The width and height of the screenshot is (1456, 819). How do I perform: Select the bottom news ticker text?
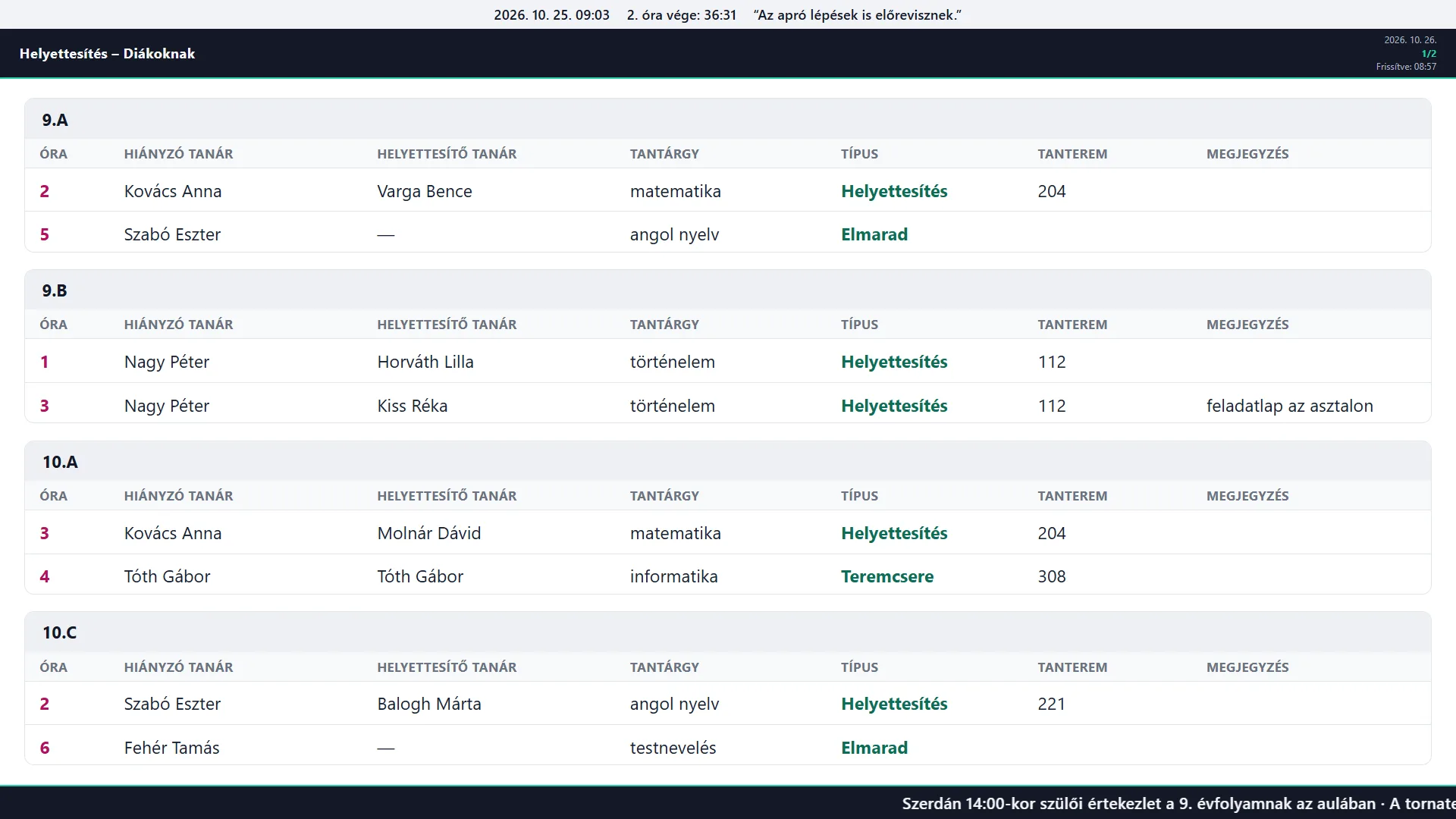(x=1178, y=804)
